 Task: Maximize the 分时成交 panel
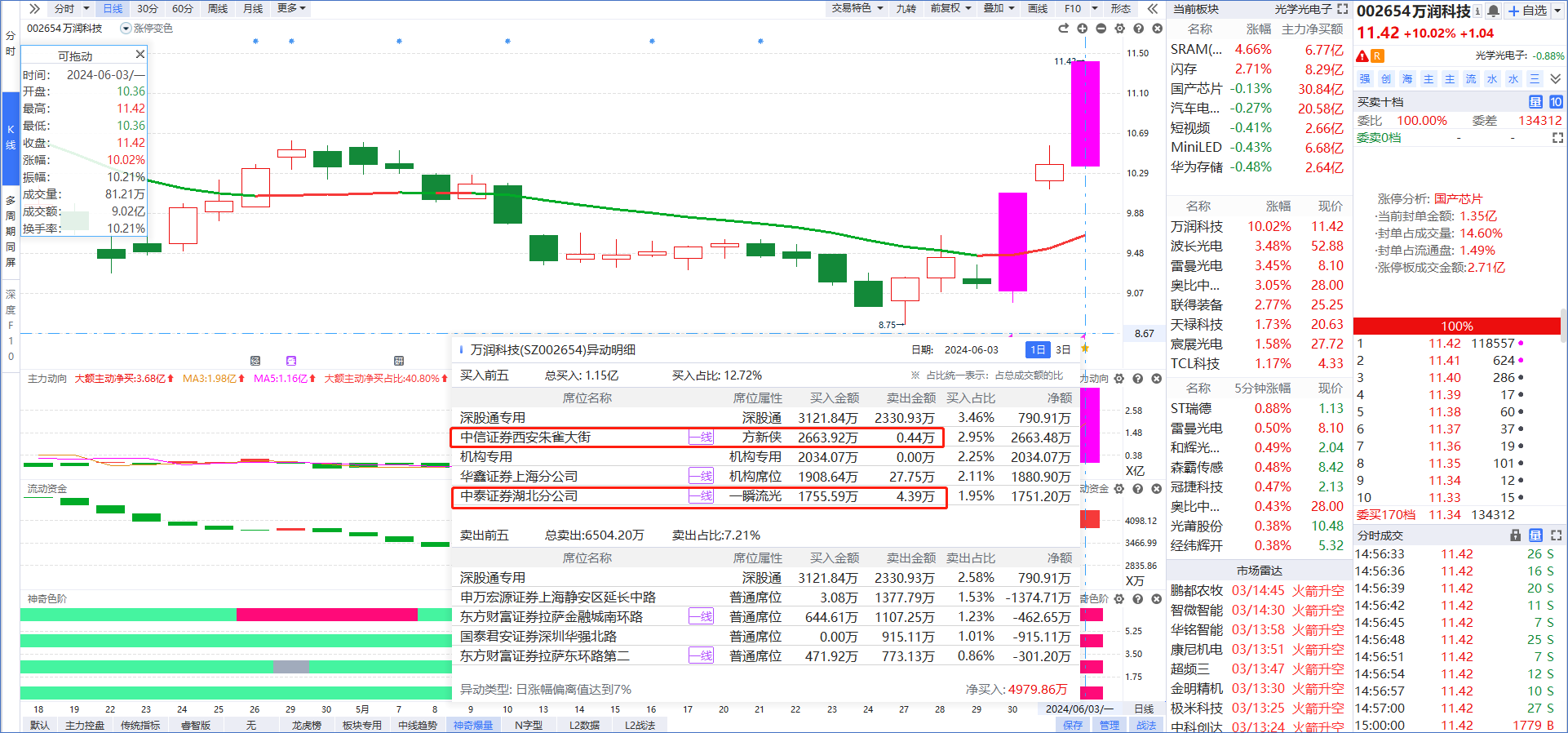coord(1556,535)
